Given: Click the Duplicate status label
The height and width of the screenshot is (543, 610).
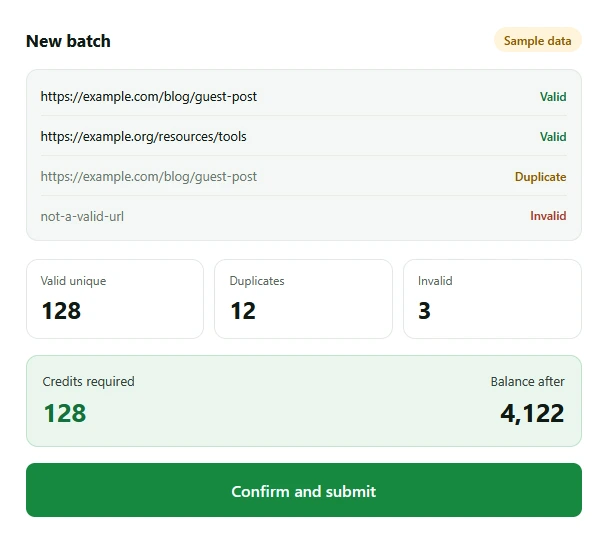Looking at the screenshot, I should [x=540, y=177].
